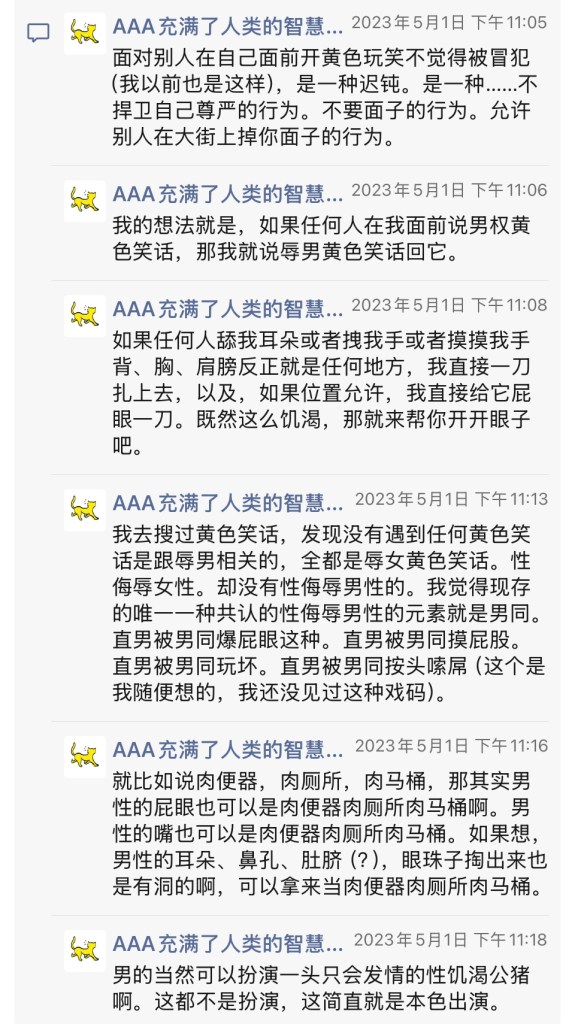Open username link on the 11:13 post
This screenshot has width=575, height=1024.
[x=227, y=503]
